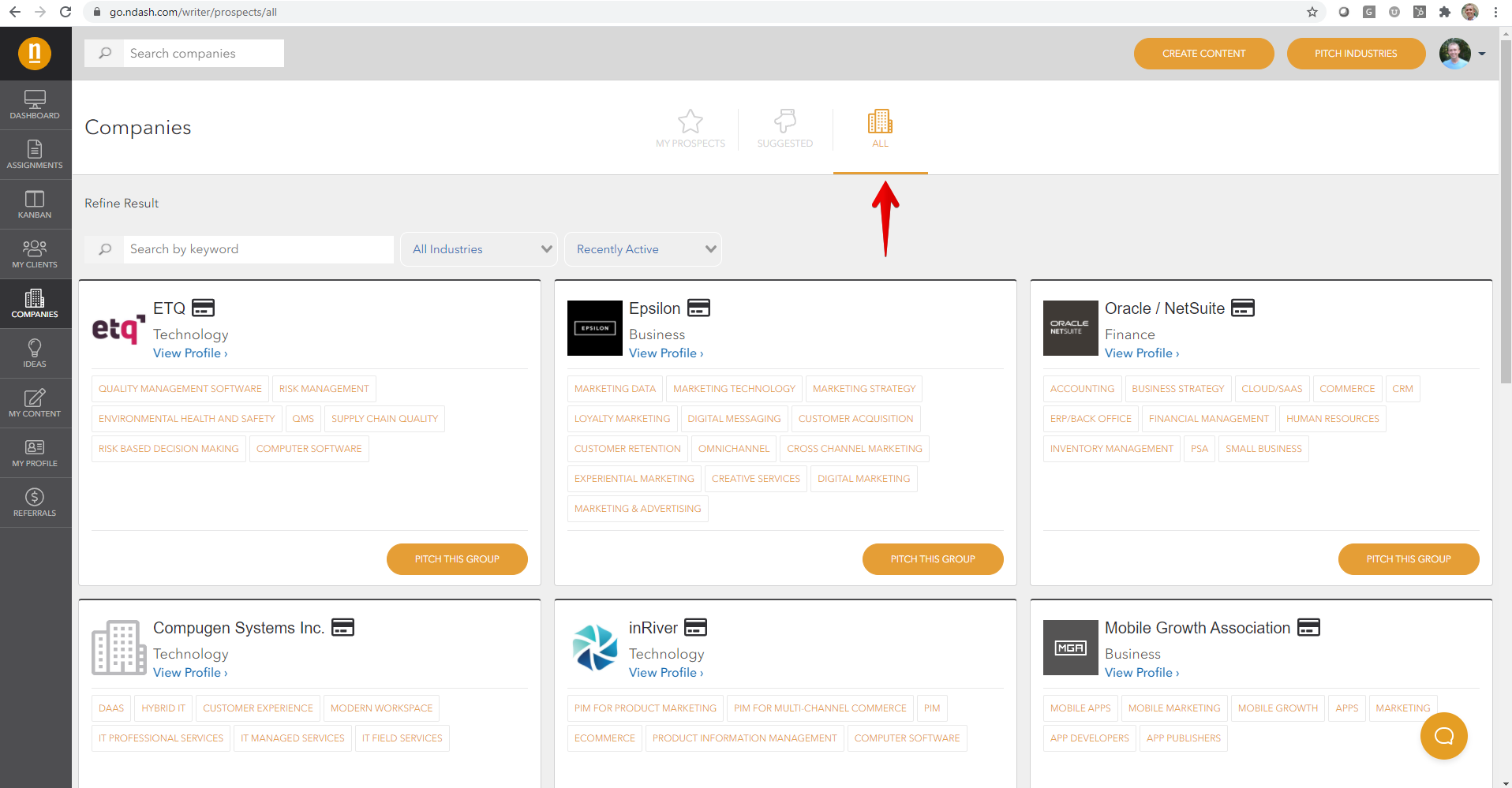The image size is (1512, 788).
Task: Click the nDash logo icon
Action: pos(35,53)
